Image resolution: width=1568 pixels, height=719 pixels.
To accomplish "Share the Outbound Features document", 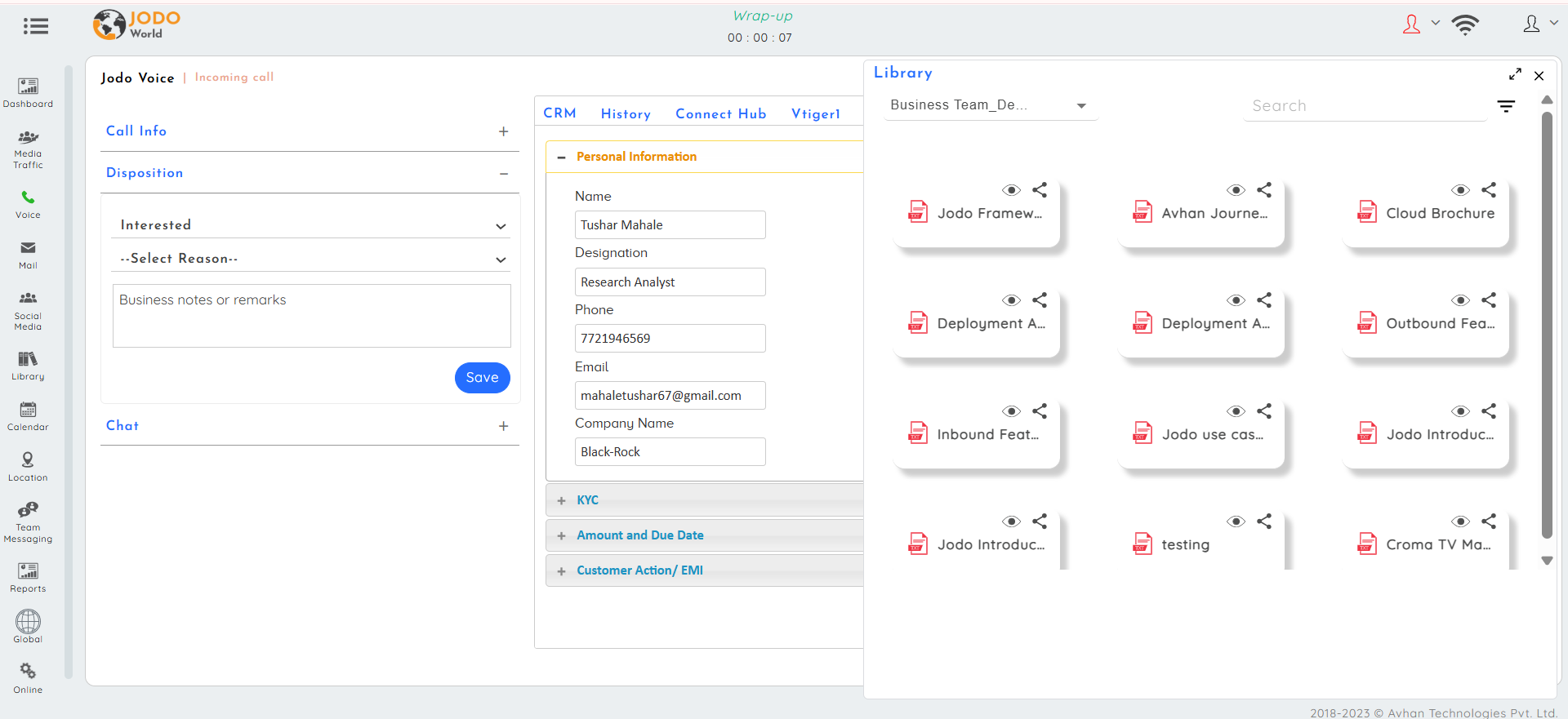I will point(1489,300).
